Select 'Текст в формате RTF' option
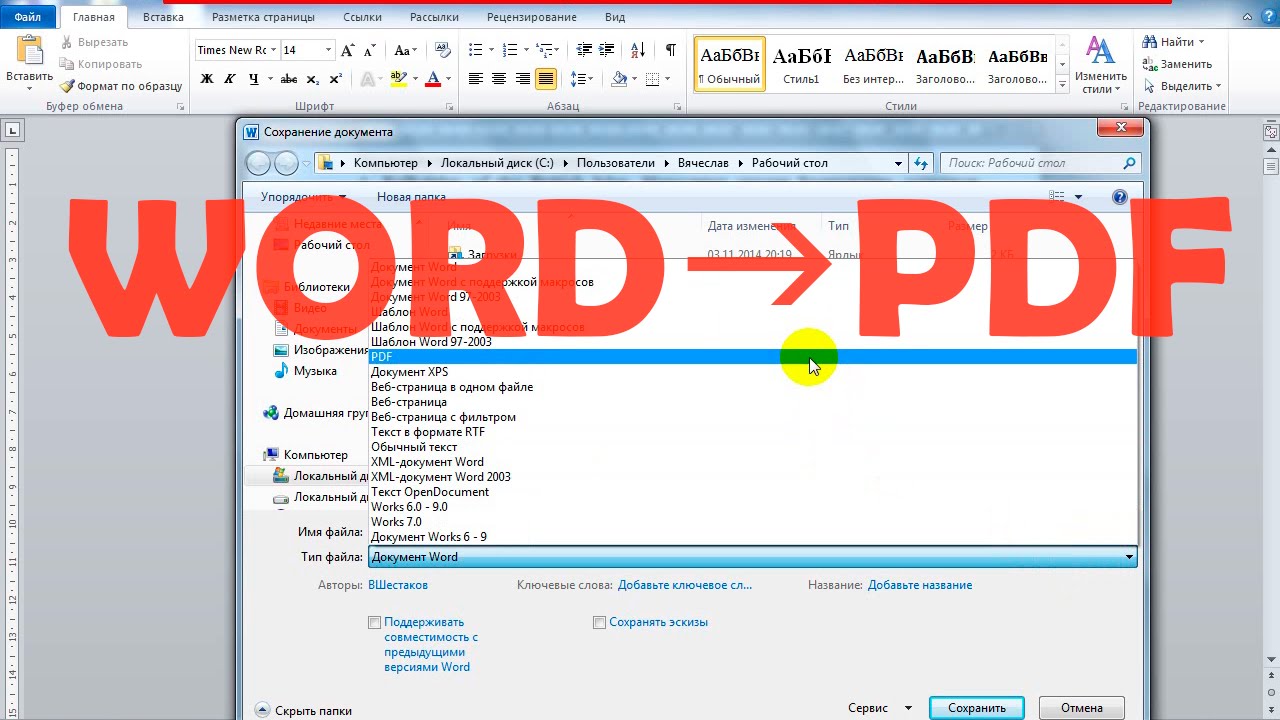 coord(753,432)
